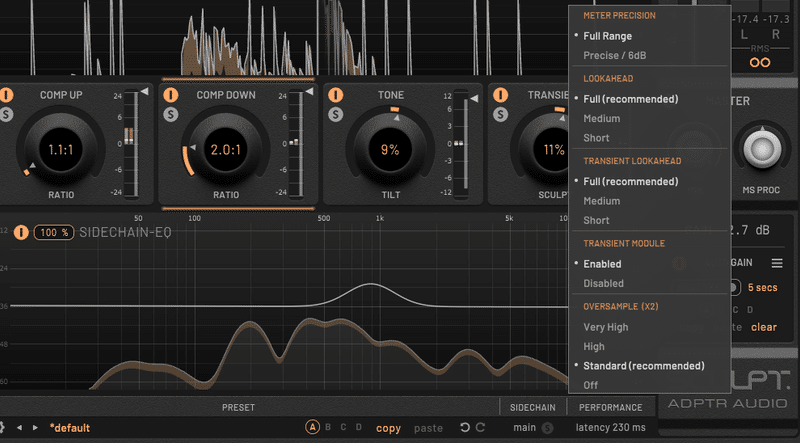Toggle the SIDECHAIN-EQ power icon
Image resolution: width=800 pixels, height=443 pixels.
click(x=21, y=232)
